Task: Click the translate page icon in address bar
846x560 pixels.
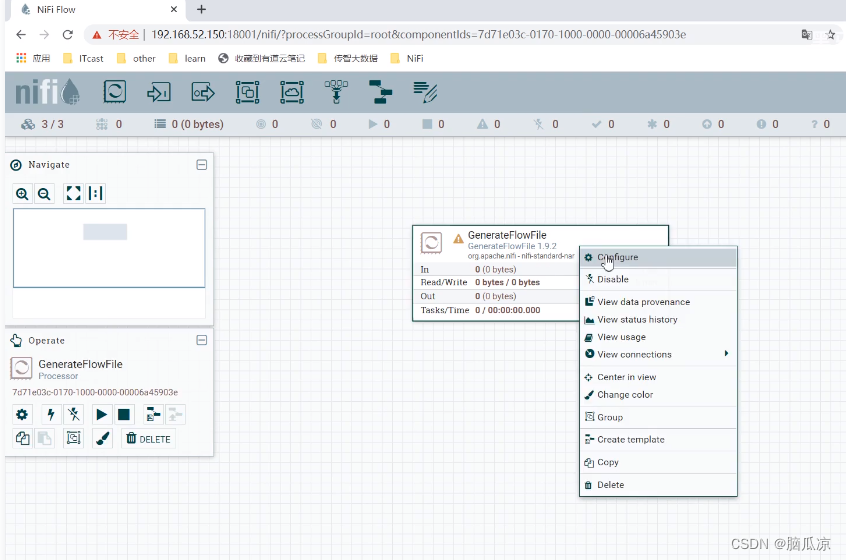Action: [807, 35]
